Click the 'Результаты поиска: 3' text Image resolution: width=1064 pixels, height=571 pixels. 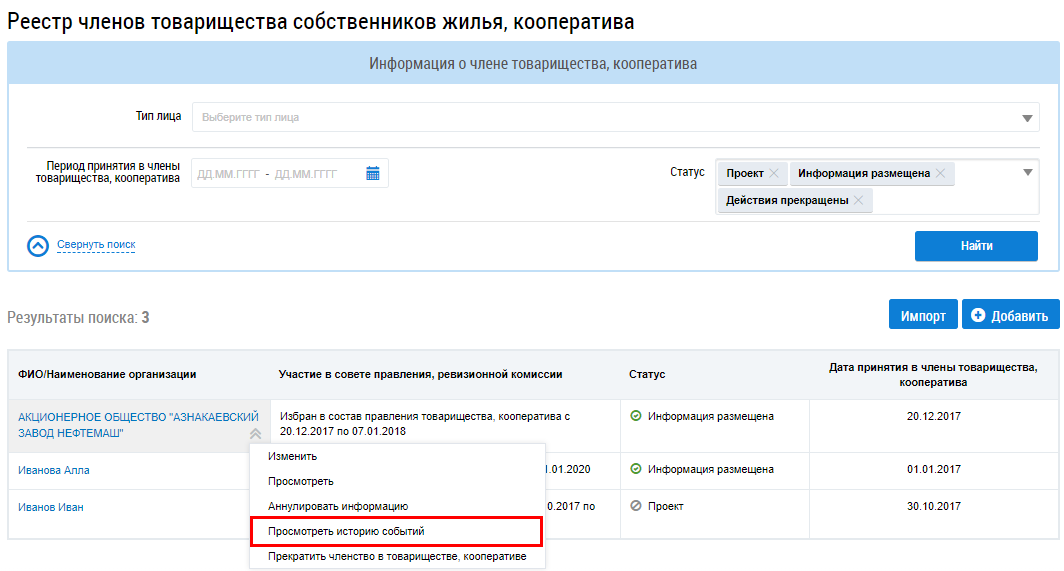coord(78,317)
